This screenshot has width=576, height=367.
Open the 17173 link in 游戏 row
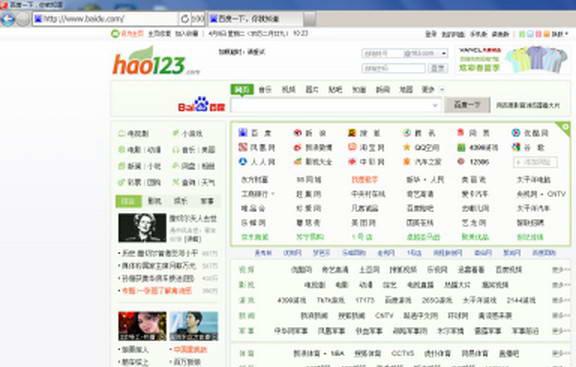[x=365, y=301]
